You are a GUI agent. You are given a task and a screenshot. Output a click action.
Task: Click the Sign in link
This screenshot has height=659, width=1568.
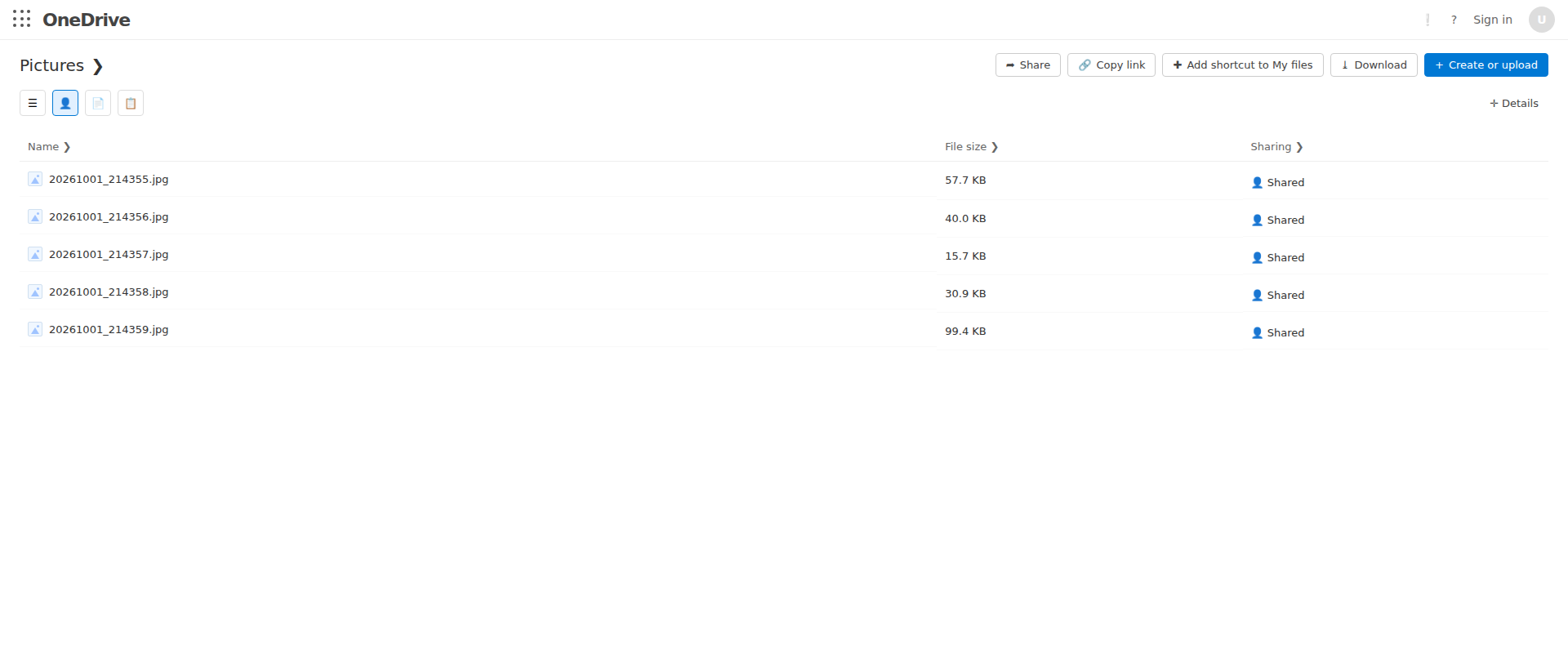[x=1493, y=20]
